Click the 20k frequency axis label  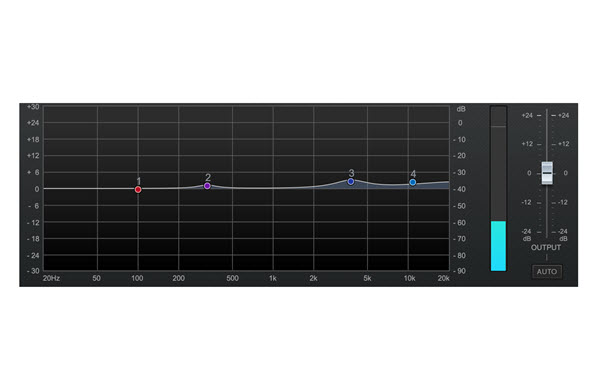[x=443, y=278]
